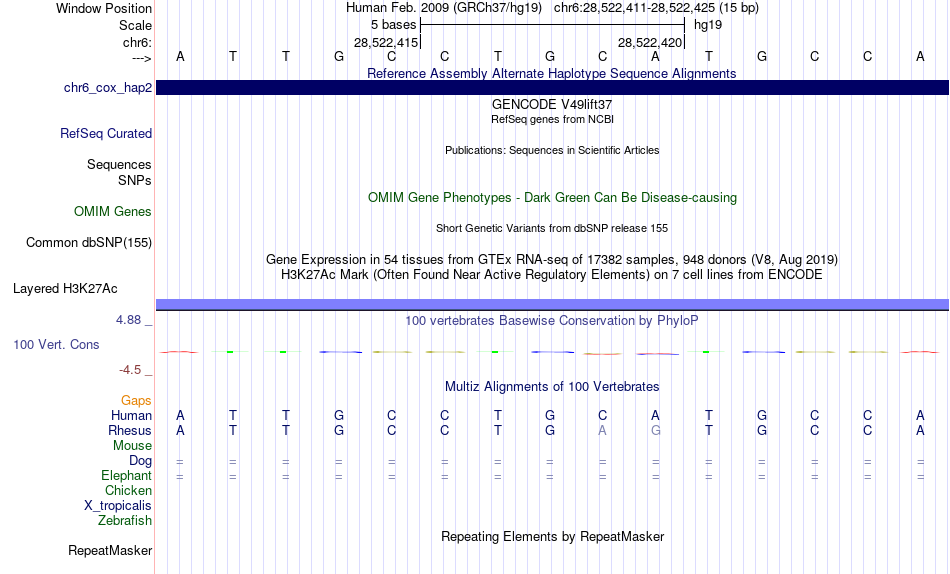Click the Common dbSNP(155) track label
Image resolution: width=950 pixels, height=574 pixels.
(x=89, y=242)
